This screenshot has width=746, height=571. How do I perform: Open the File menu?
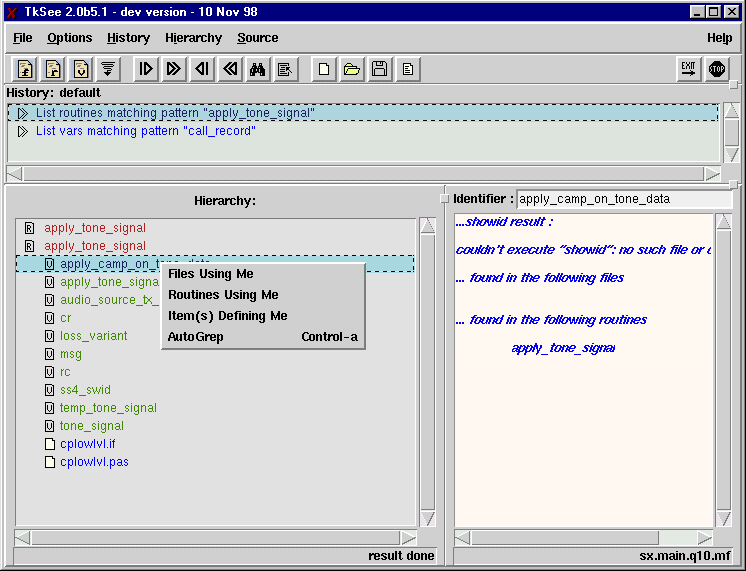click(22, 38)
